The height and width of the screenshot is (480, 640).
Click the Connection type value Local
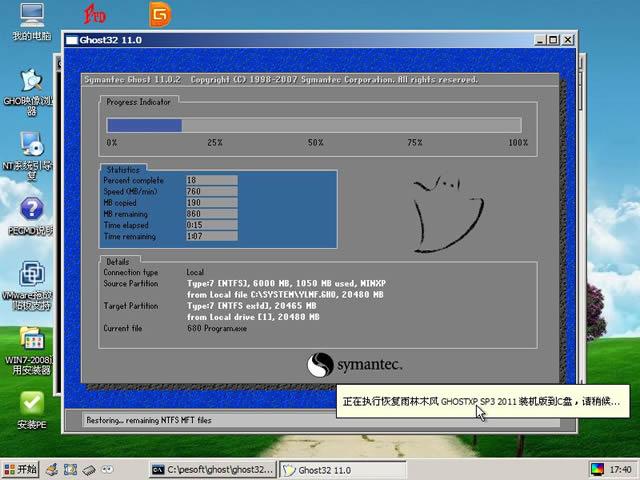(195, 272)
